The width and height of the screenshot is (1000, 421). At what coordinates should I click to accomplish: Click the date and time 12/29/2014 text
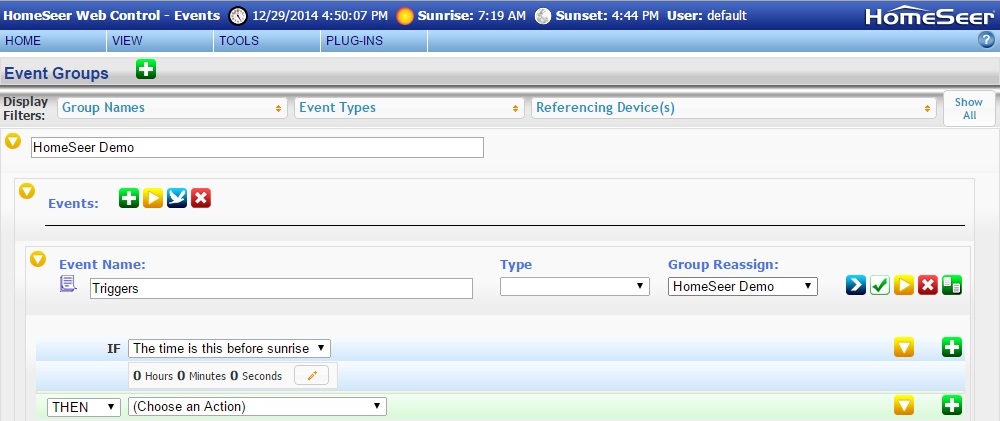pos(320,15)
